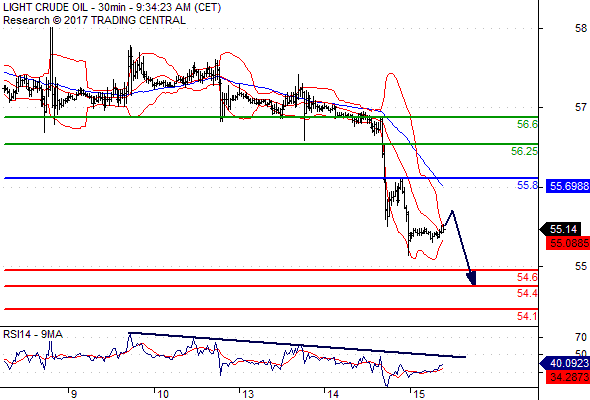Click the green 56.25 resistance label

524,151
